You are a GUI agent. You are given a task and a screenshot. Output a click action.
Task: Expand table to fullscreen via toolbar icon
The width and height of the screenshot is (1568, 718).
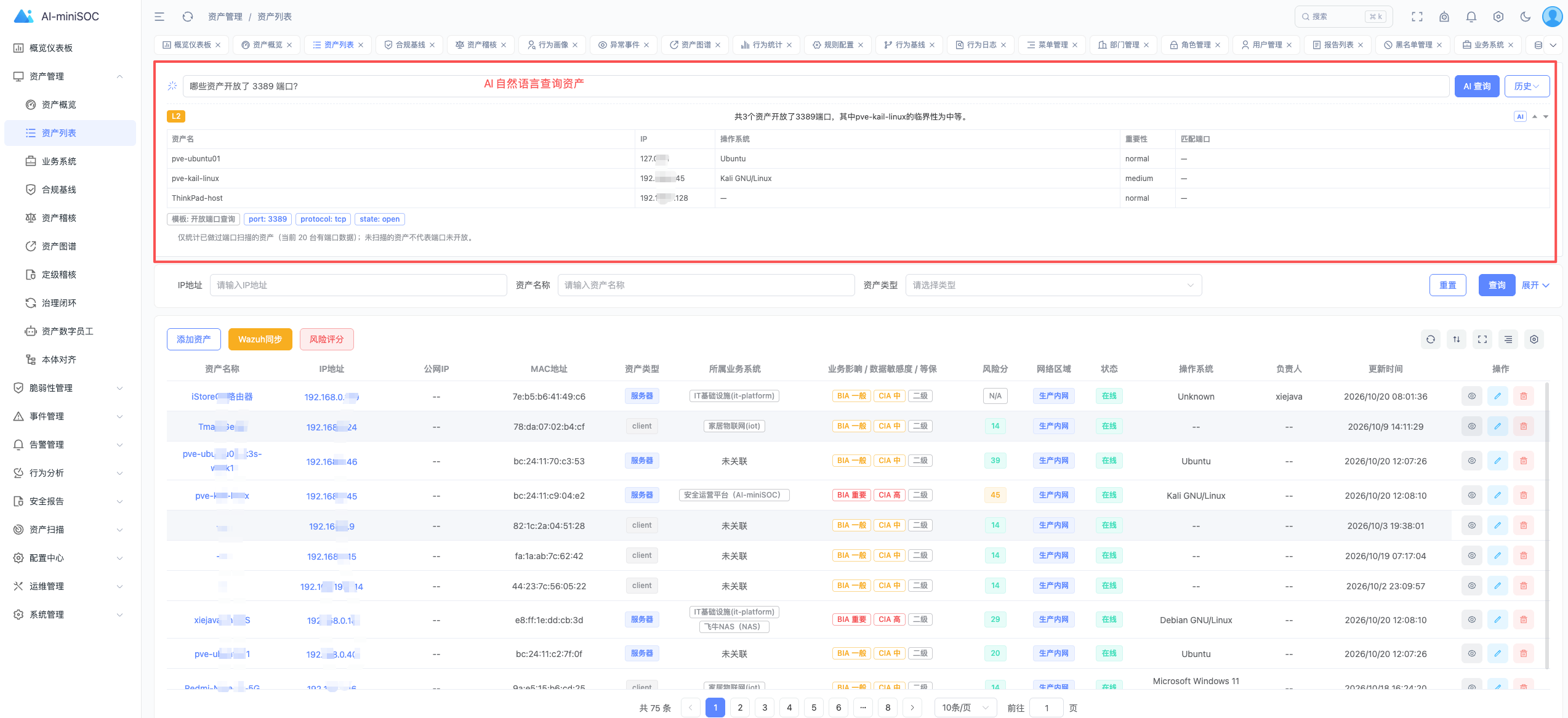point(1482,339)
